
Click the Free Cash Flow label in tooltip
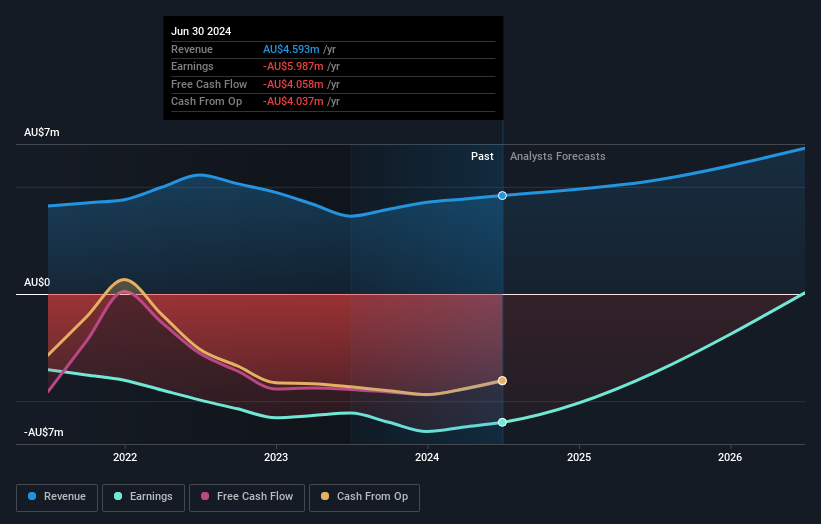pos(209,84)
